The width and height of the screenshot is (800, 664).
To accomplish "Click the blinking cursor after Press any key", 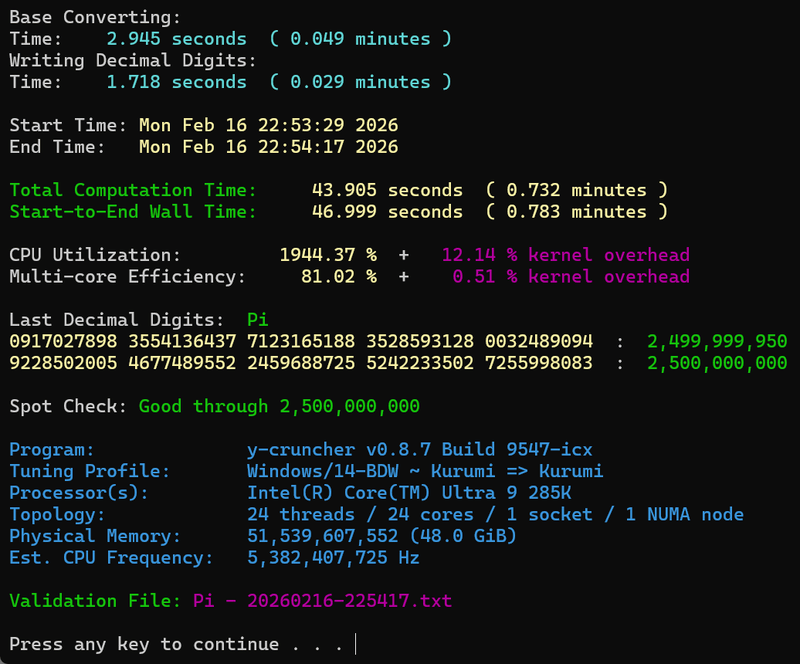I will (x=354, y=644).
